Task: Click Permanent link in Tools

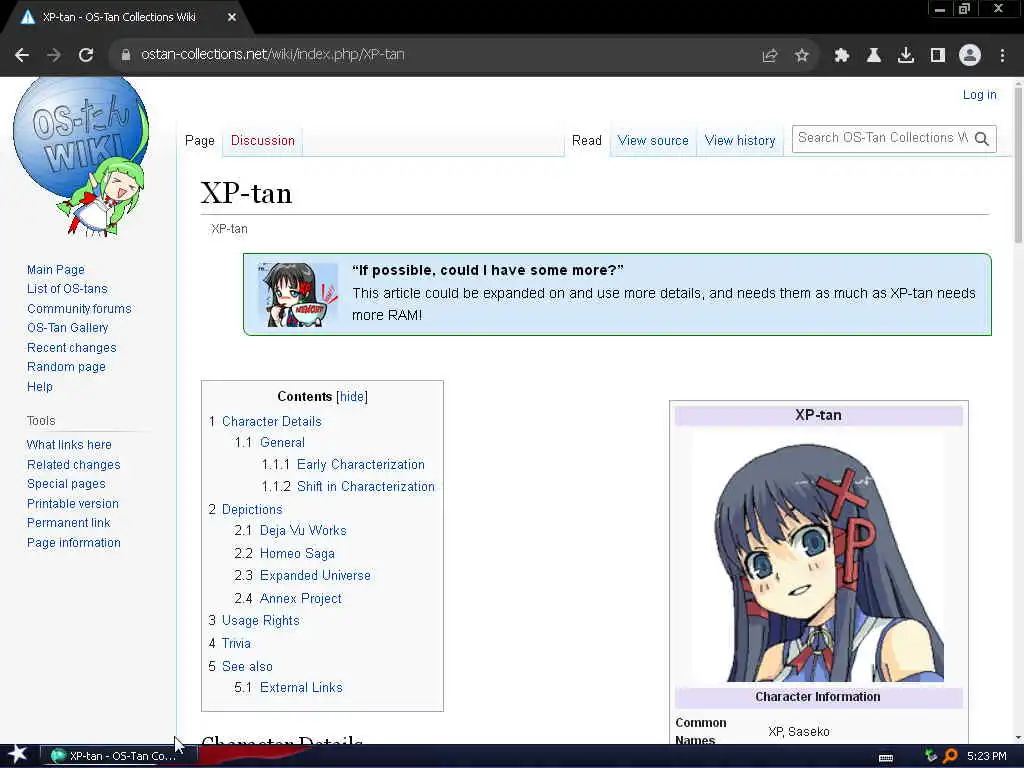Action: coord(69,523)
